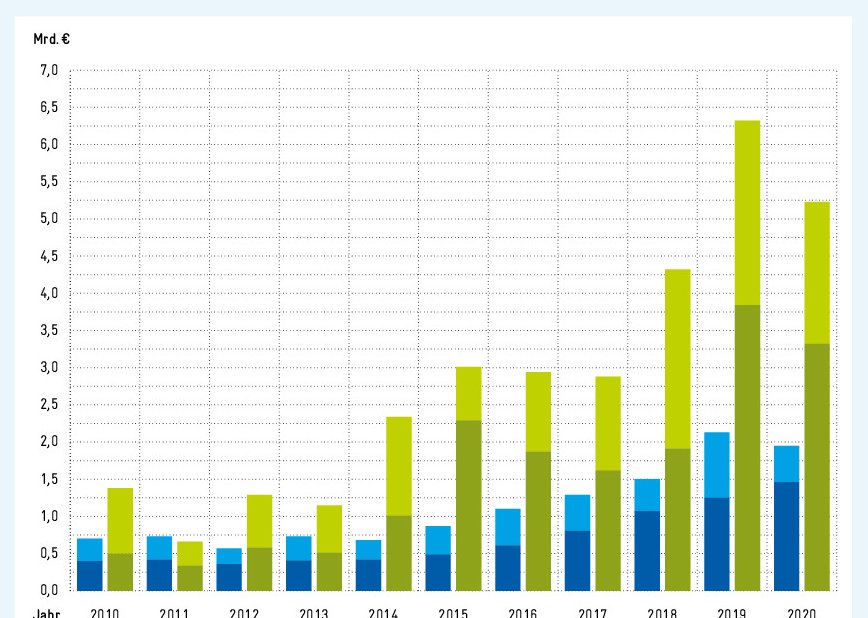Click the lime green segment of 2018 bar
This screenshot has height=618, width=868.
[677, 358]
